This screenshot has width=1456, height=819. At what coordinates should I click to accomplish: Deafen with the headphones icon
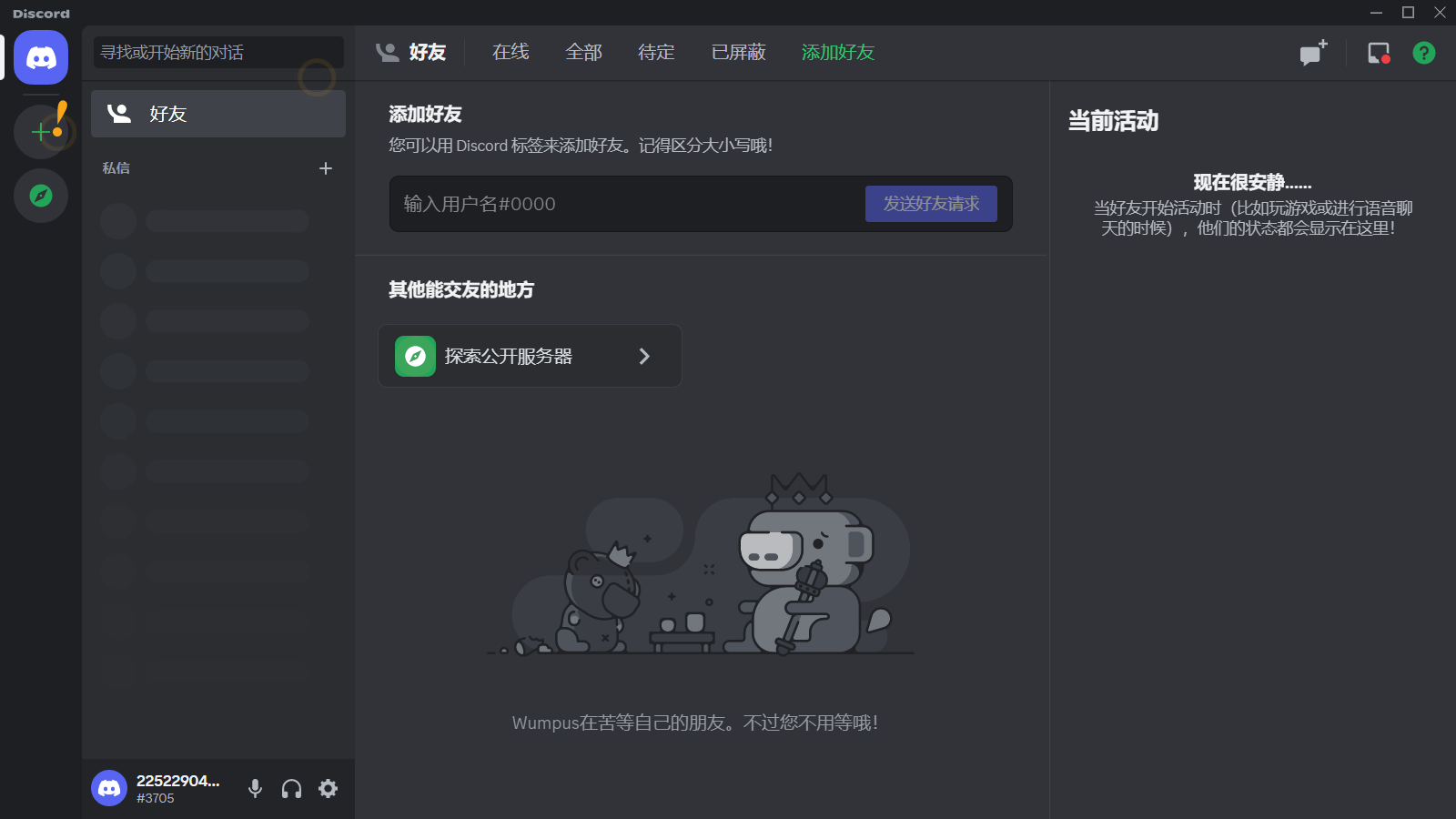291,788
